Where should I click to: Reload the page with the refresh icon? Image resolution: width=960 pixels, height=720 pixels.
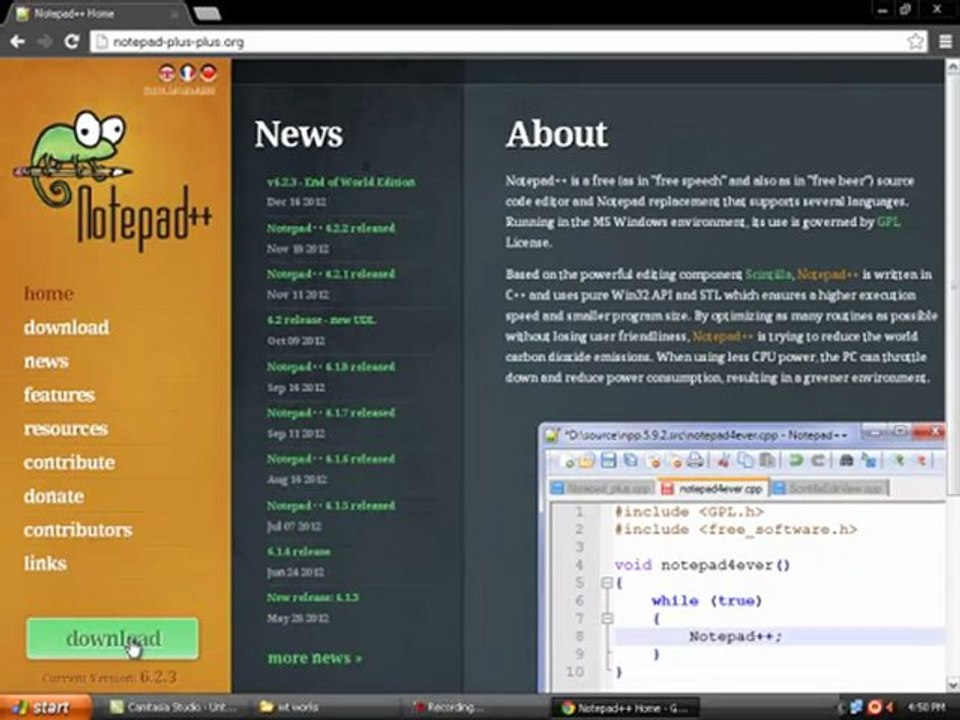72,42
